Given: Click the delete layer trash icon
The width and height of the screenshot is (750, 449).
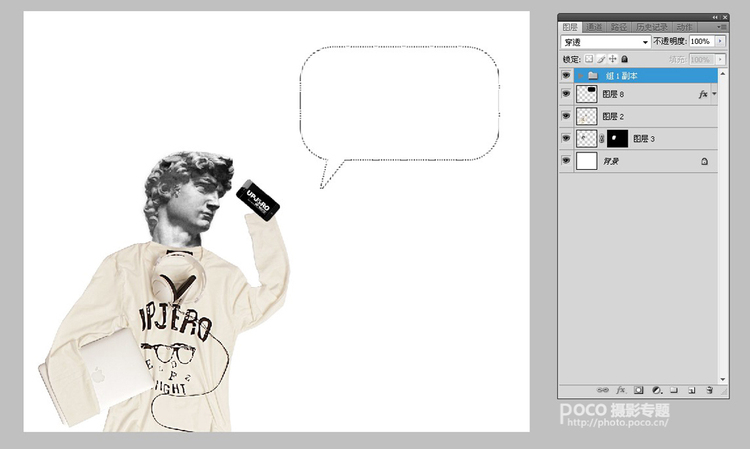Looking at the screenshot, I should tap(709, 389).
